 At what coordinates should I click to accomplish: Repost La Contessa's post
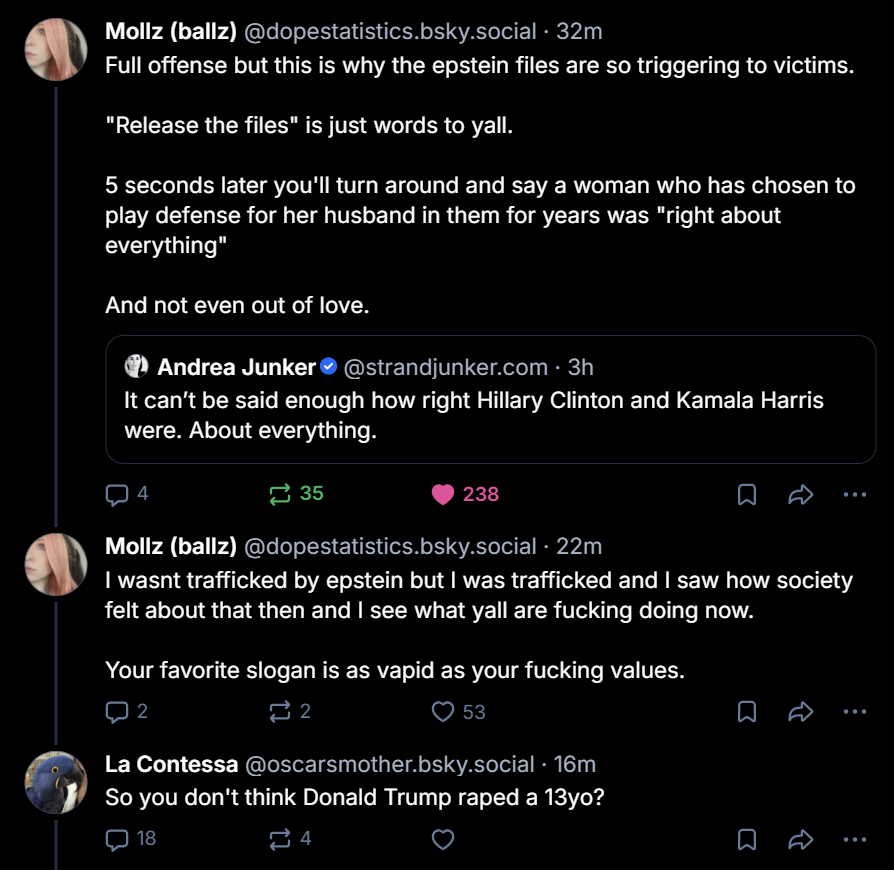click(281, 839)
